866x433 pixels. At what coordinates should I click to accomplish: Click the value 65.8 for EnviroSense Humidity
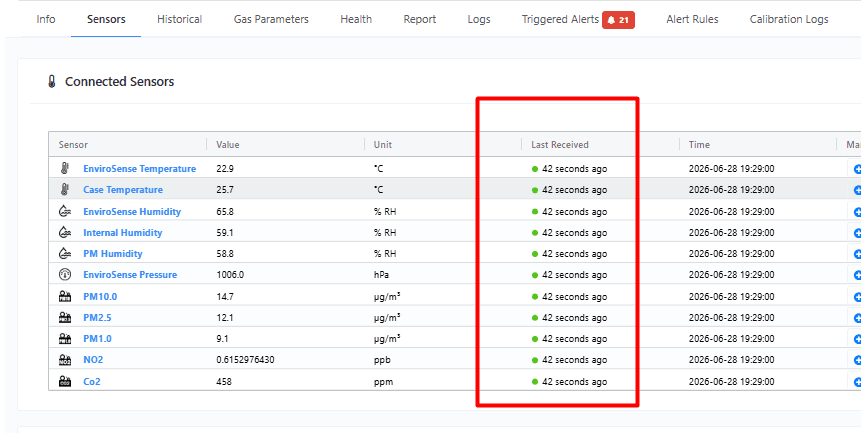225,212
